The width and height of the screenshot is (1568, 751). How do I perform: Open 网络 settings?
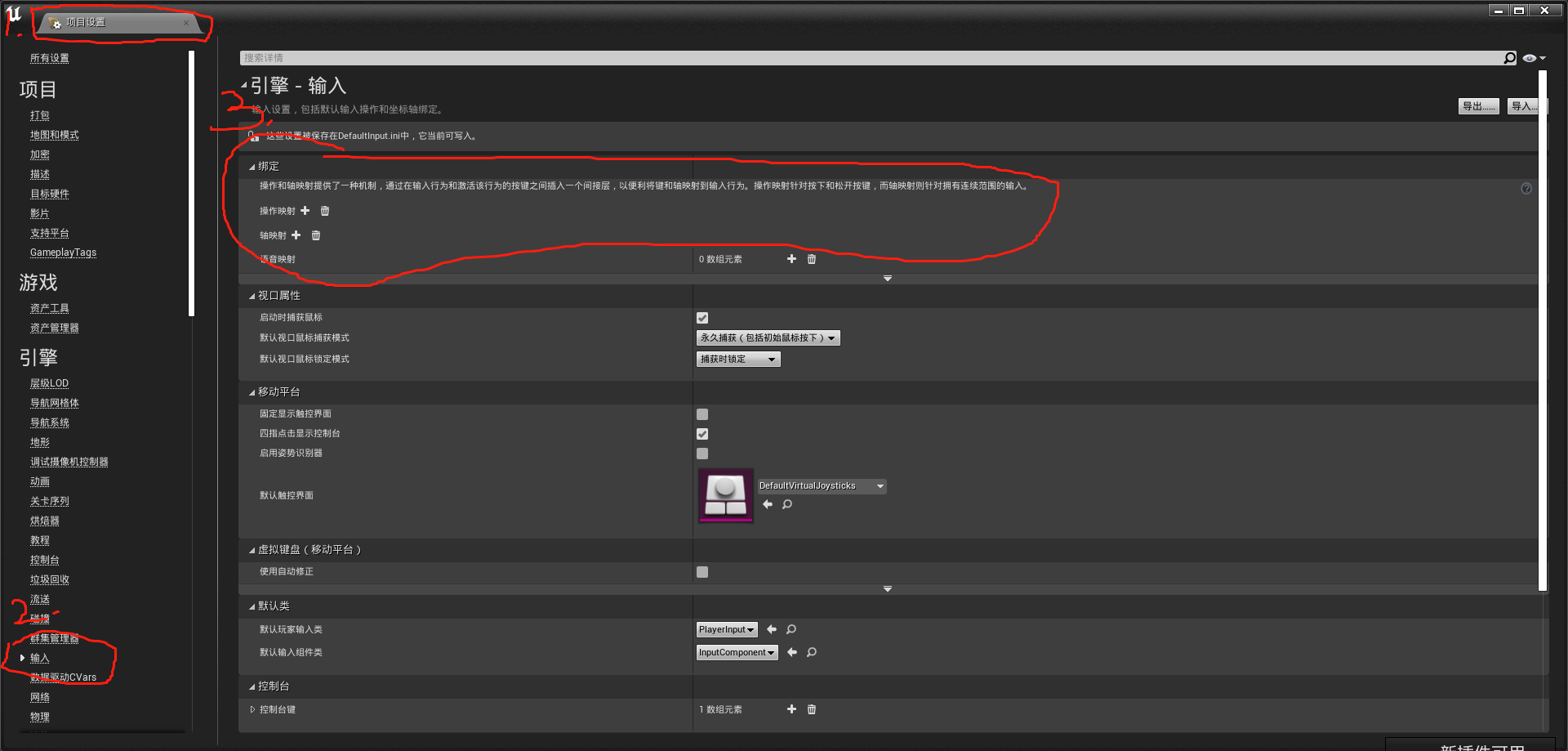point(40,697)
